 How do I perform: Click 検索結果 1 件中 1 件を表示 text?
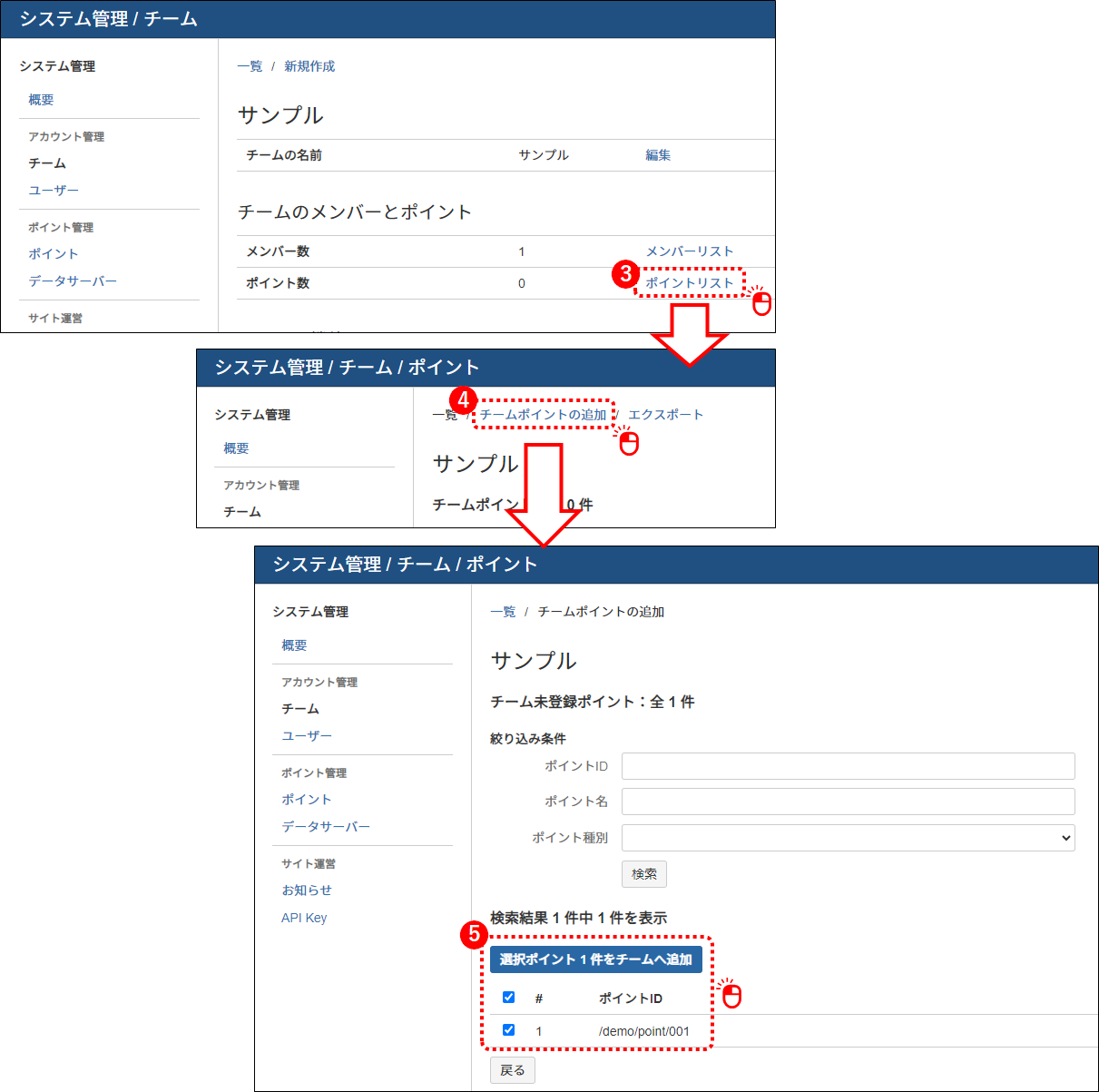click(579, 918)
